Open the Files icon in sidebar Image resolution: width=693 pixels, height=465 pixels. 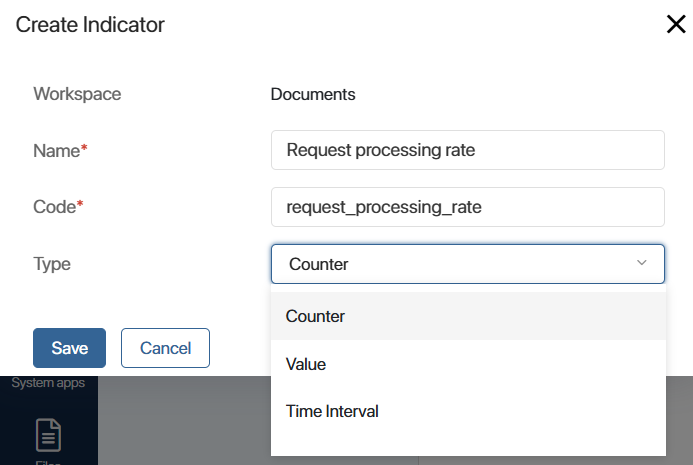pyautogui.click(x=48, y=435)
